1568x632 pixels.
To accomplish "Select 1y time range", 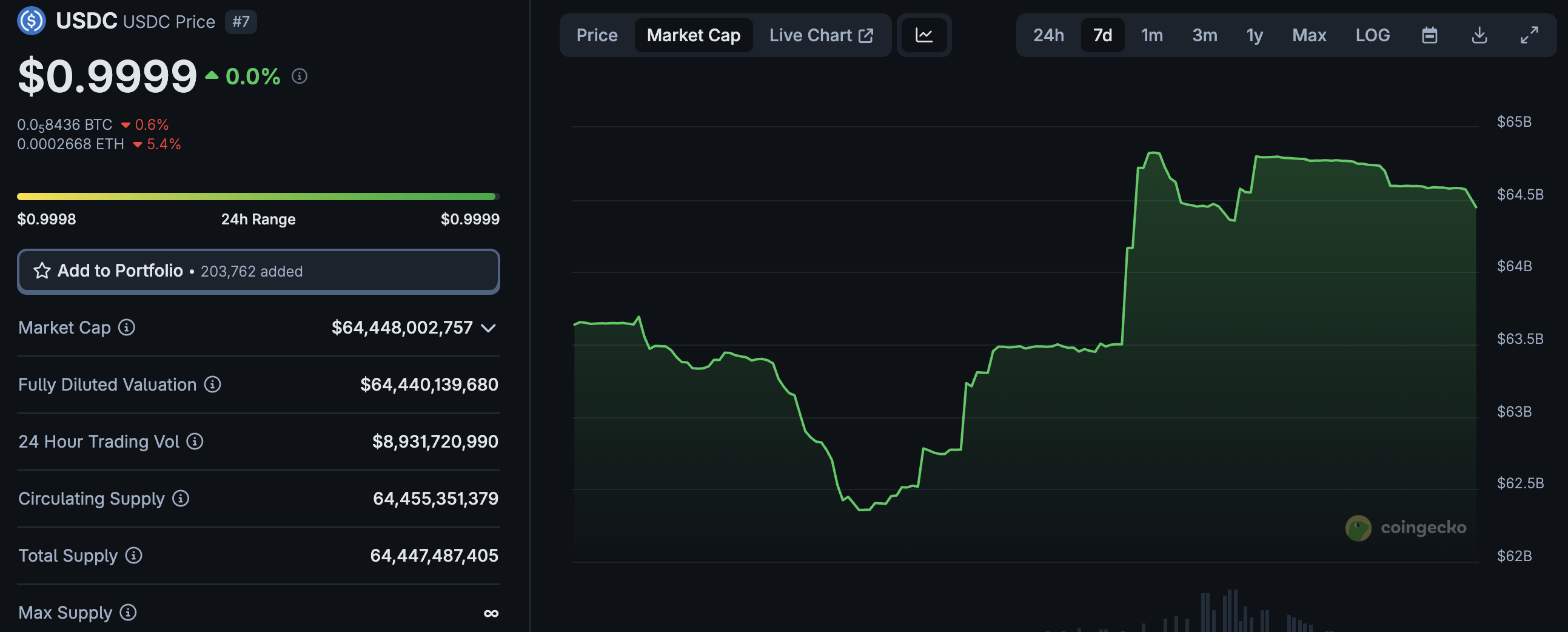I will pos(1255,35).
